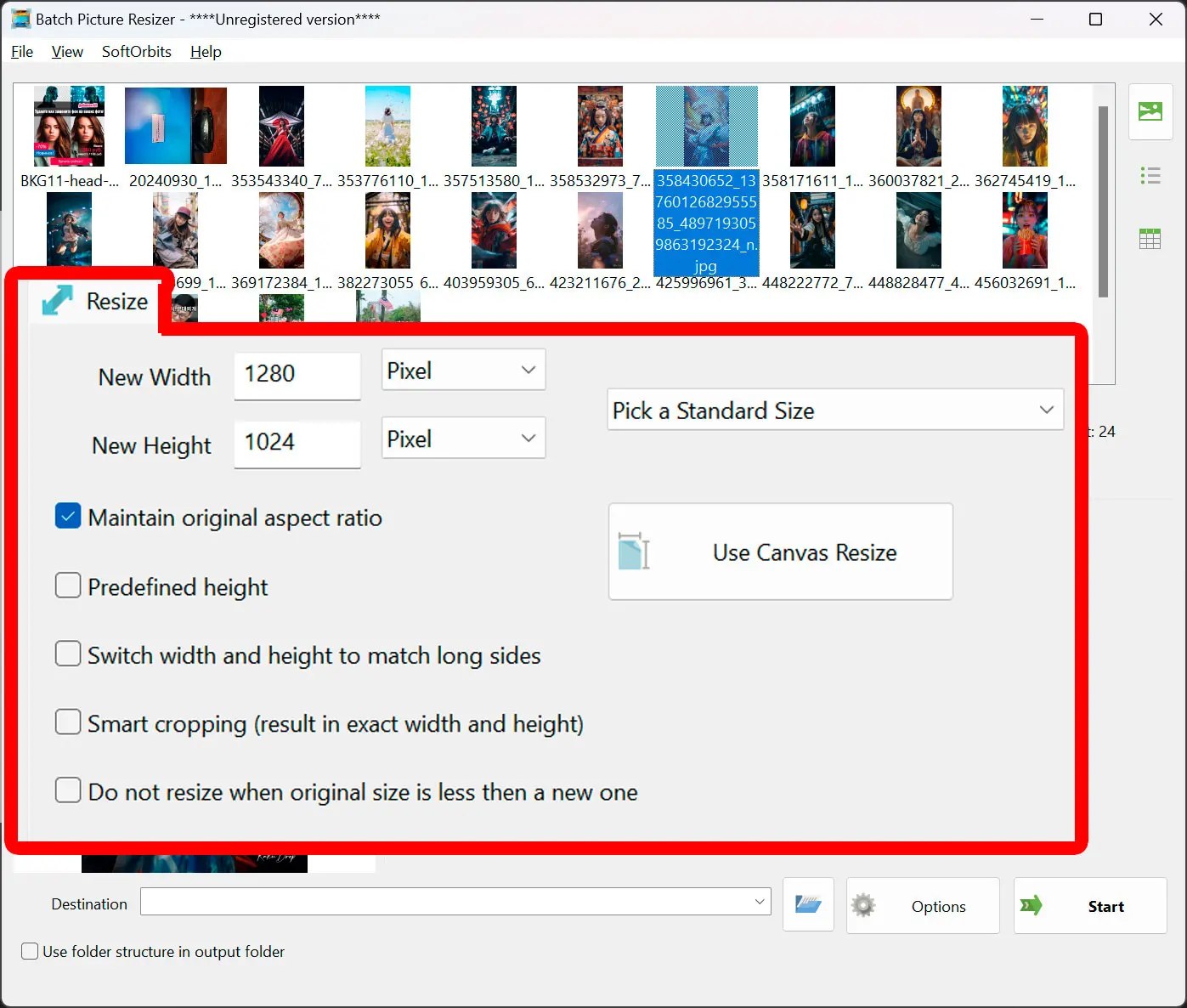Image resolution: width=1187 pixels, height=1008 pixels.
Task: Click Use Canvas Resize button
Action: click(781, 552)
